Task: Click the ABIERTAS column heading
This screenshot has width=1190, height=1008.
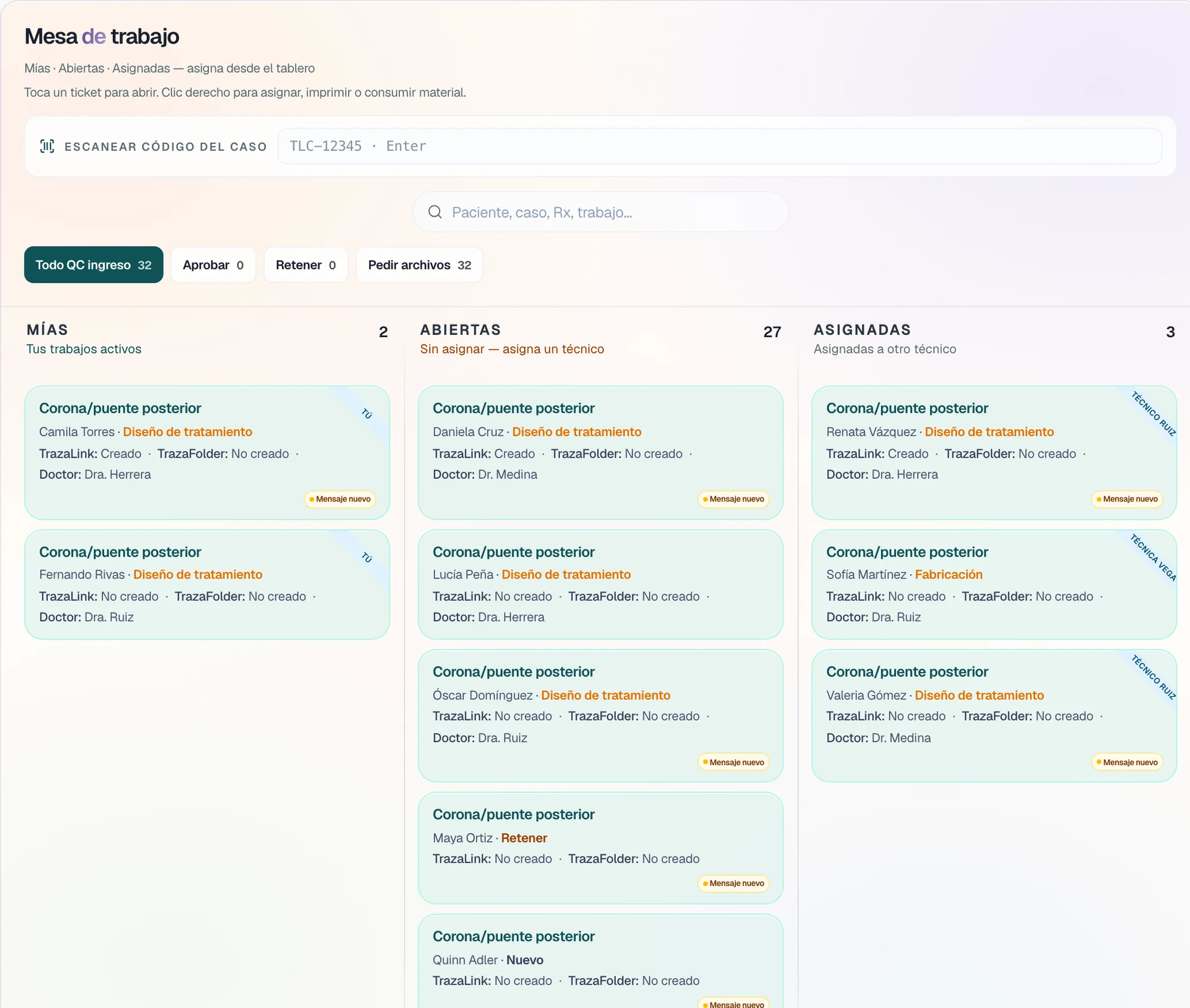Action: click(x=461, y=330)
